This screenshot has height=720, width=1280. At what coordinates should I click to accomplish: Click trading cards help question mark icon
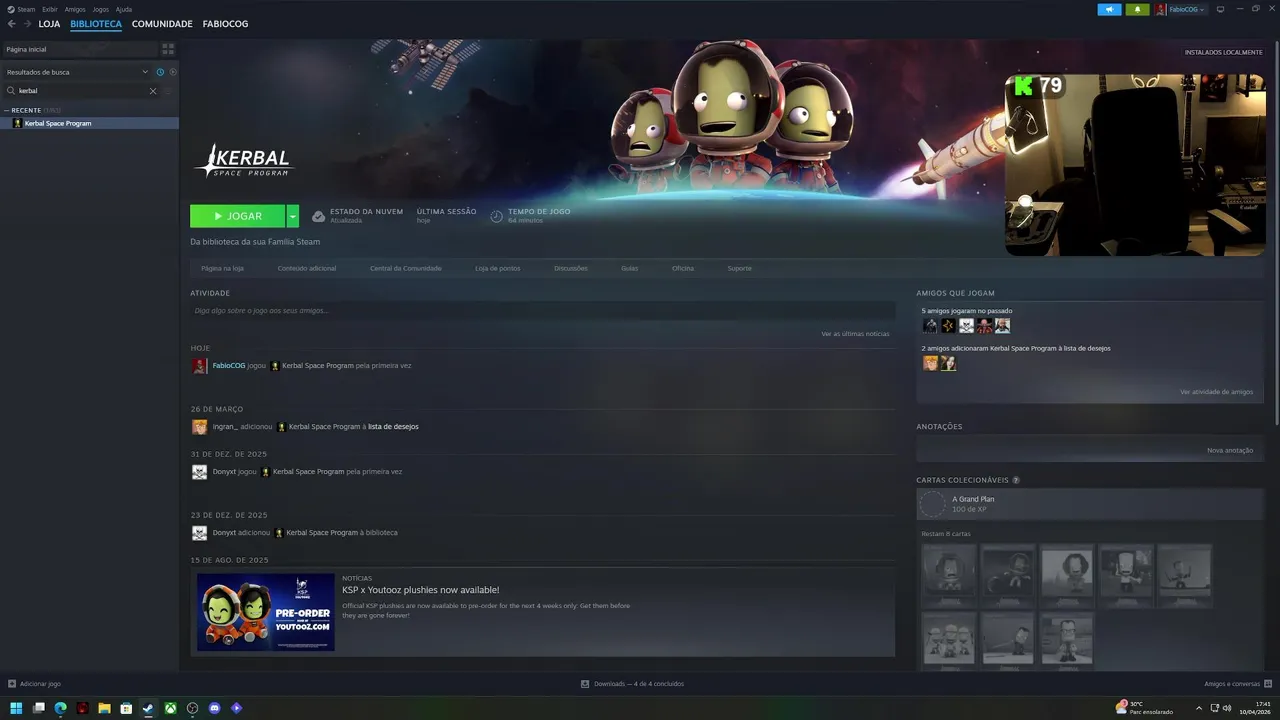1016,481
